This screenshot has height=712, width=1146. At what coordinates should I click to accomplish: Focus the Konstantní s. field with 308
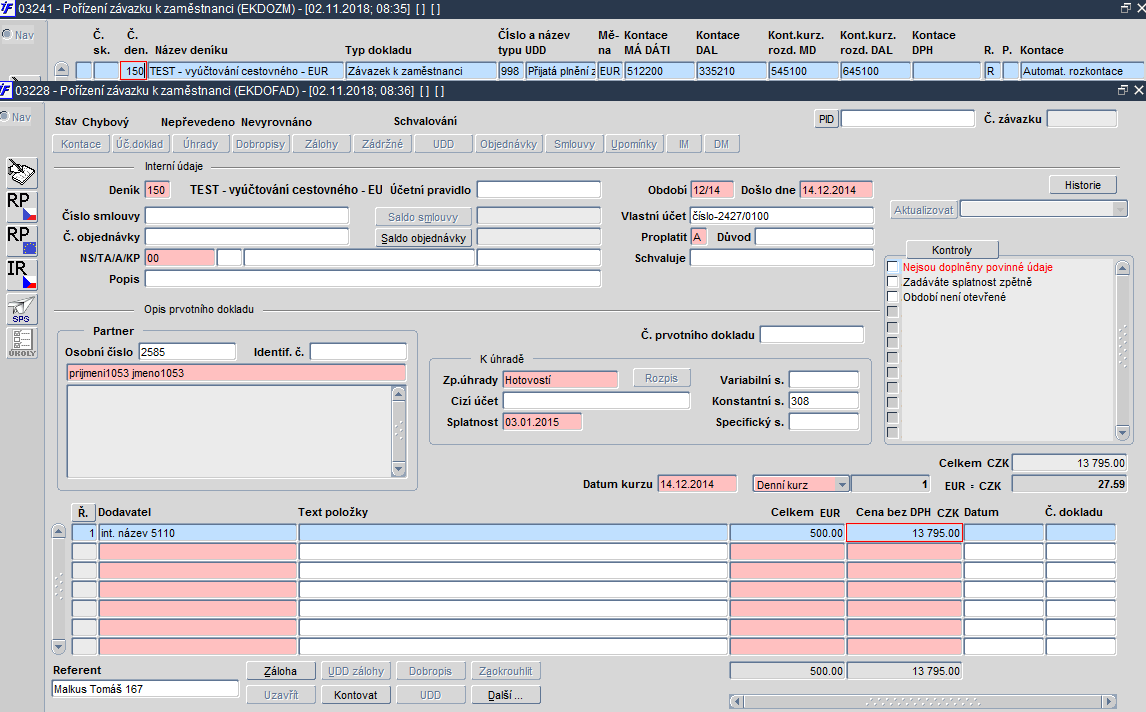click(x=824, y=401)
